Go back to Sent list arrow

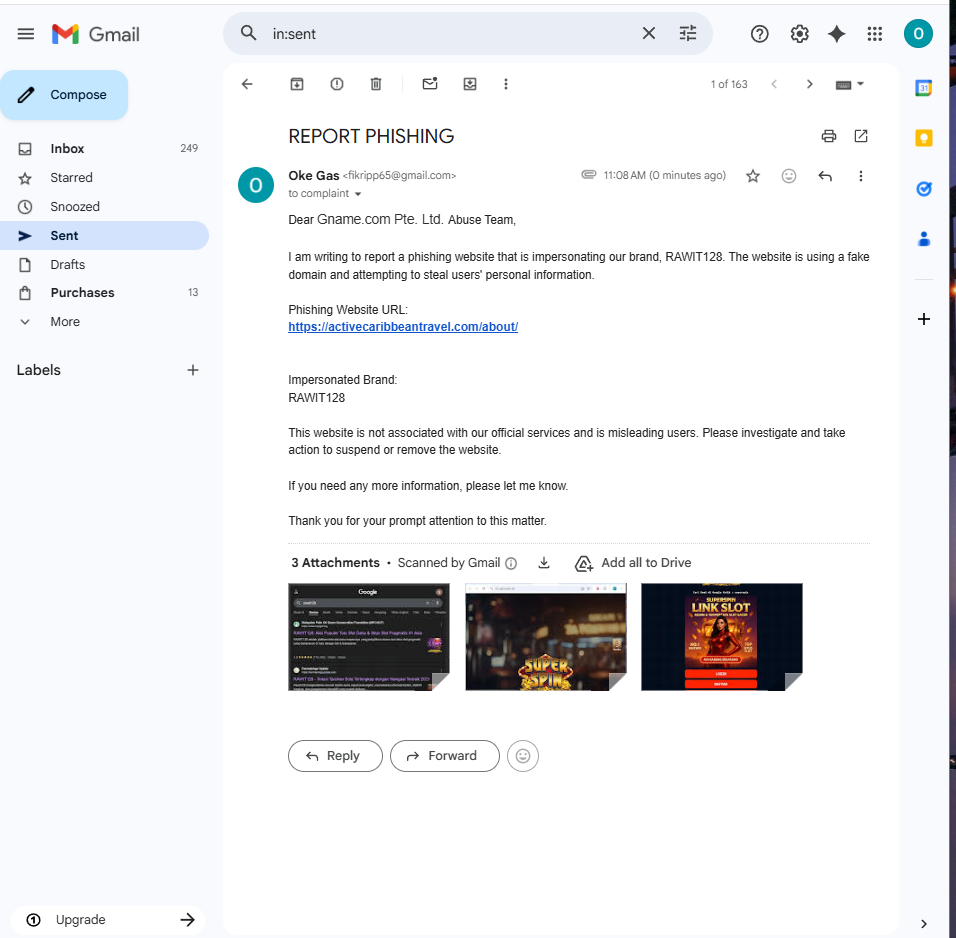(x=247, y=84)
